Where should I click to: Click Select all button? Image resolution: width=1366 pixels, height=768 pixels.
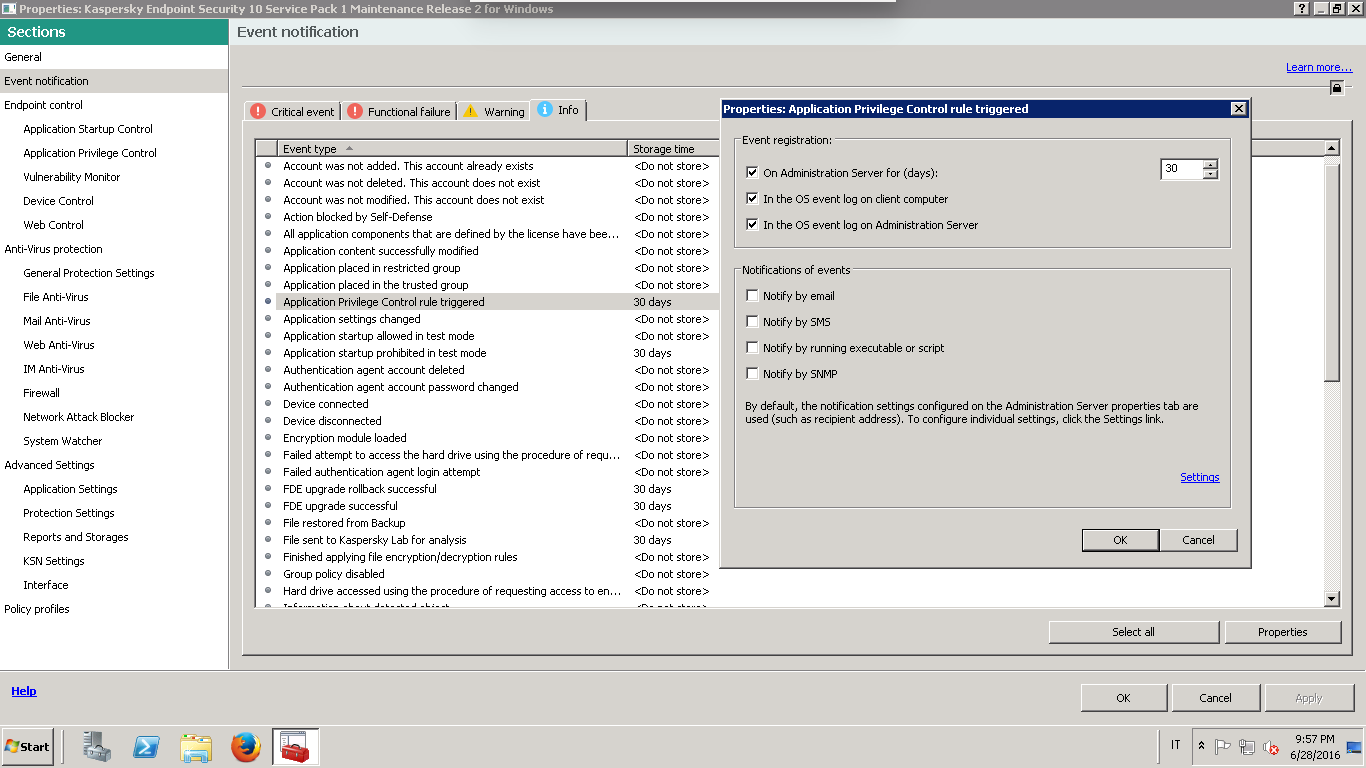pyautogui.click(x=1133, y=632)
